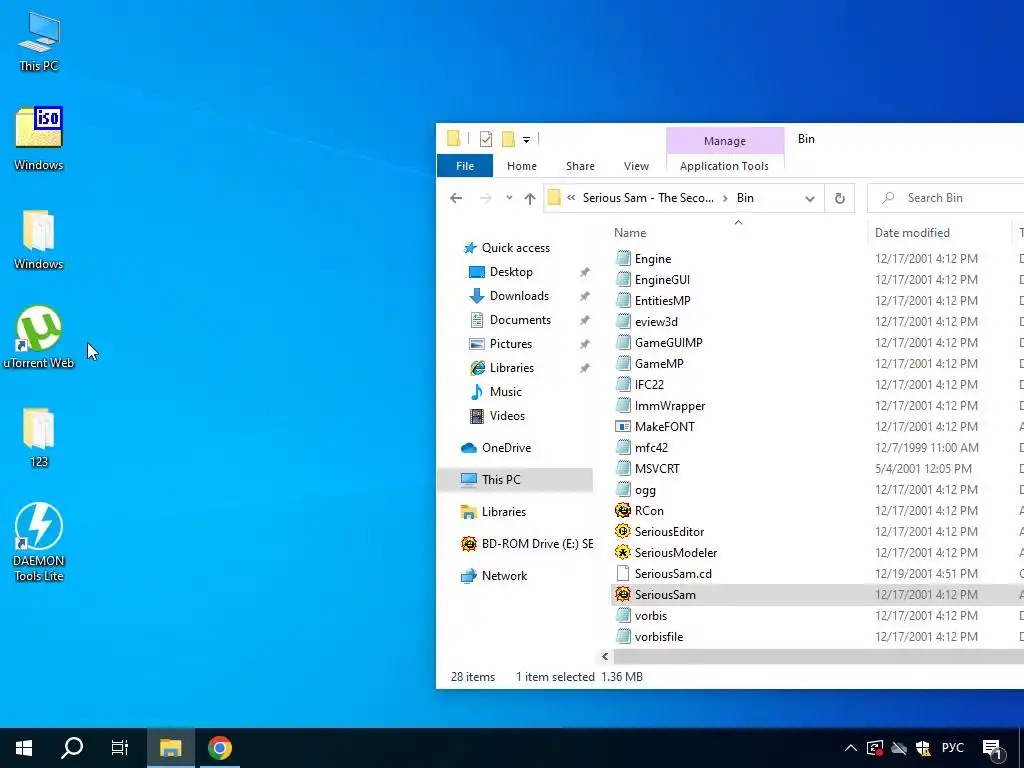Select the Windows folder icon on desktop
Image resolution: width=1024 pixels, height=768 pixels.
point(39,239)
